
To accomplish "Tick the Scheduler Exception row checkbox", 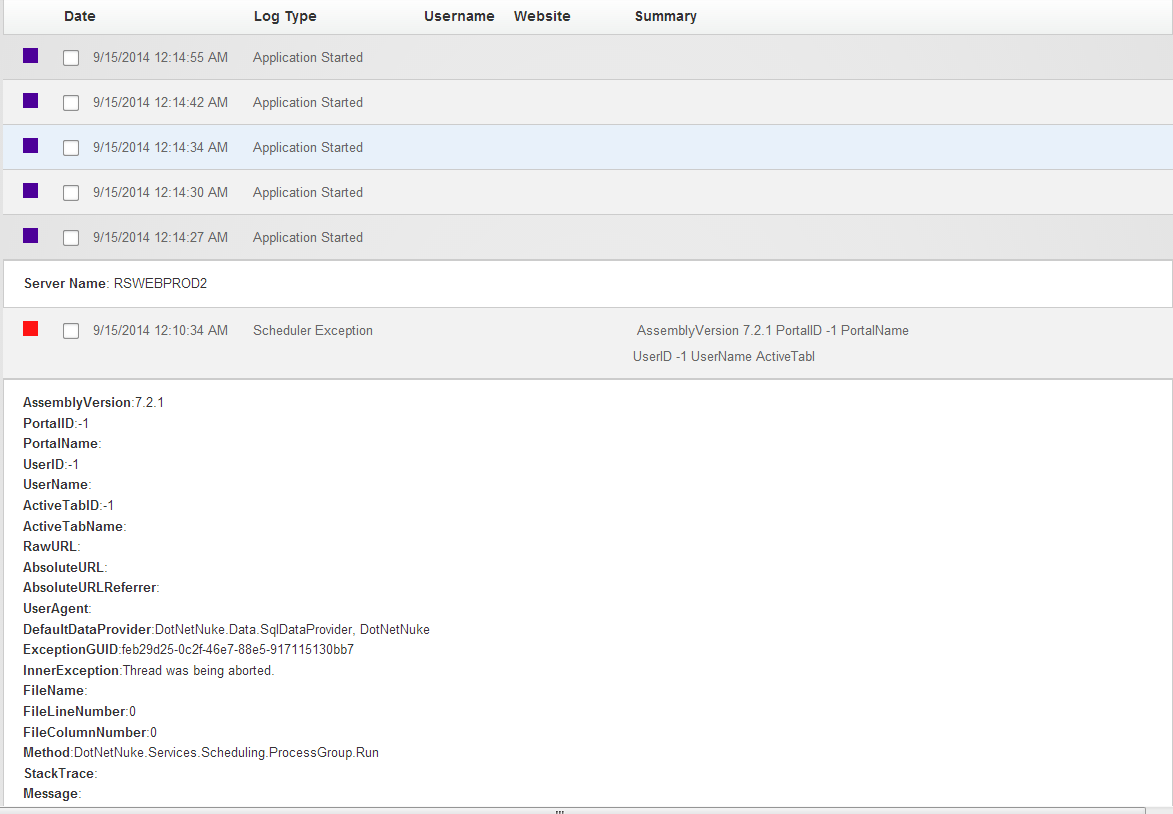I will point(71,331).
